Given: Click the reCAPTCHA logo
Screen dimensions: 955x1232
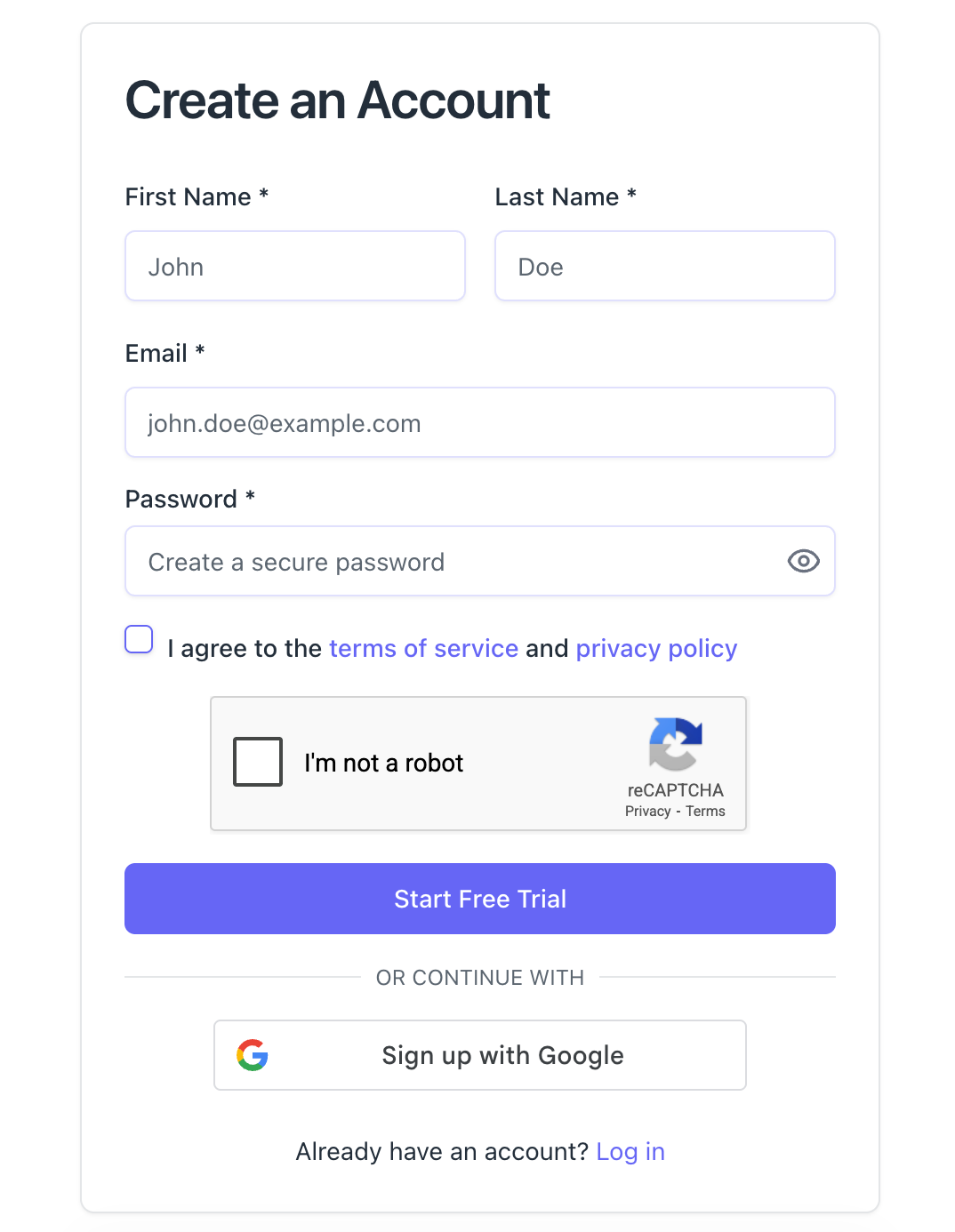Looking at the screenshot, I should pos(676,743).
